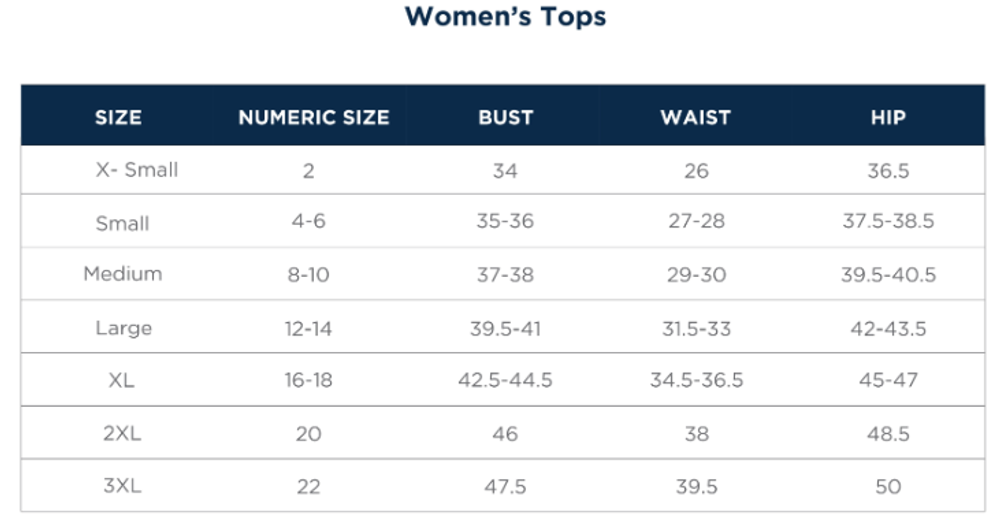Click the hip value 37.5-38.5
Viewport: 1000px width, 524px height.
click(x=888, y=222)
